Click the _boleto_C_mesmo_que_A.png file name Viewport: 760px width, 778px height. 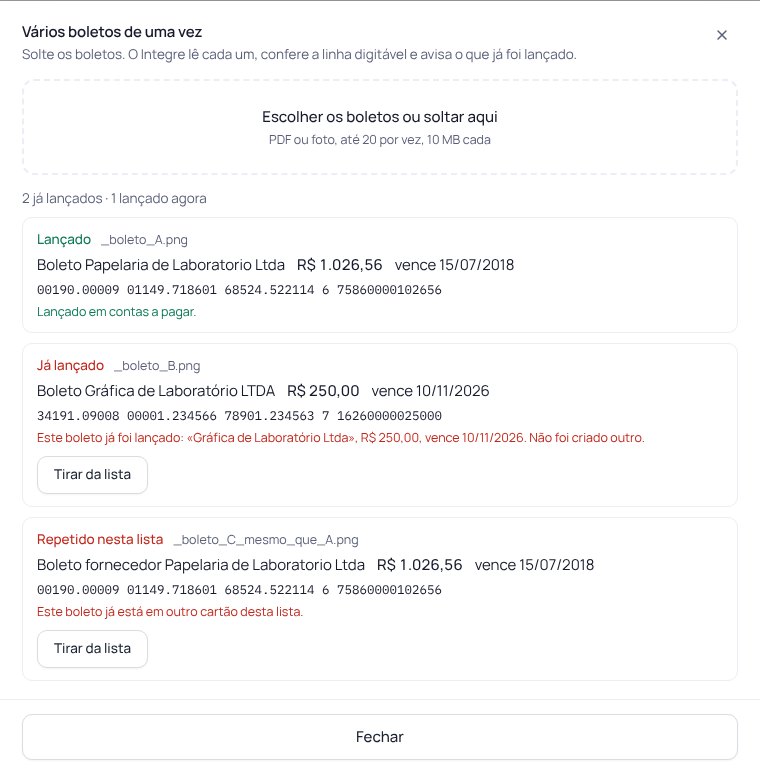point(266,540)
